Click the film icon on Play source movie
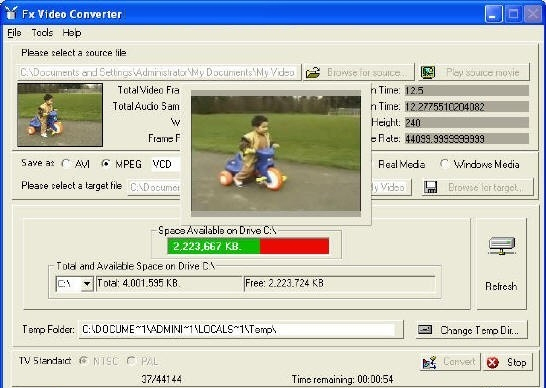The height and width of the screenshot is (388, 546). pos(428,72)
